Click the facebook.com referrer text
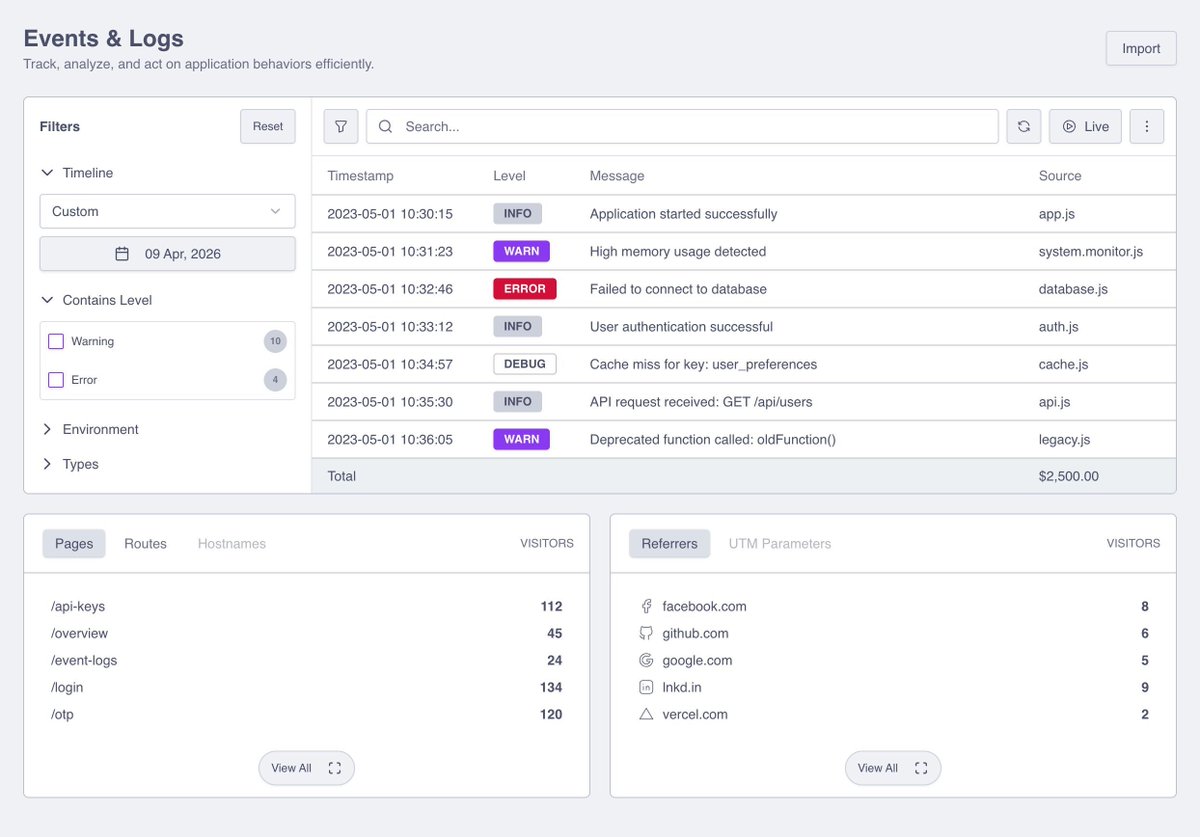Viewport: 1200px width, 837px height. (704, 606)
